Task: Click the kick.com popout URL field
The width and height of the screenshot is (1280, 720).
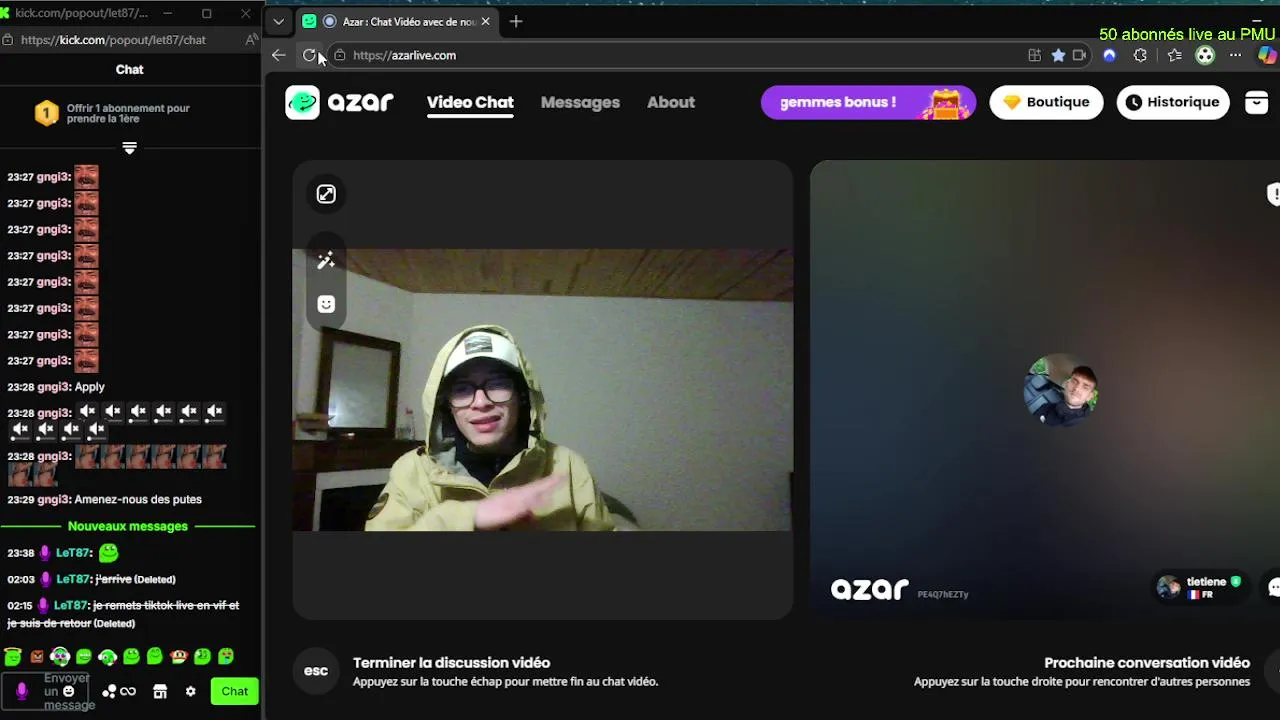Action: [x=113, y=40]
